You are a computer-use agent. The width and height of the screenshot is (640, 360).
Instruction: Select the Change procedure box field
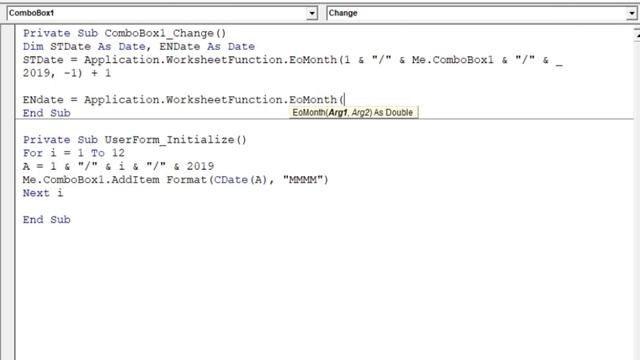click(x=482, y=13)
